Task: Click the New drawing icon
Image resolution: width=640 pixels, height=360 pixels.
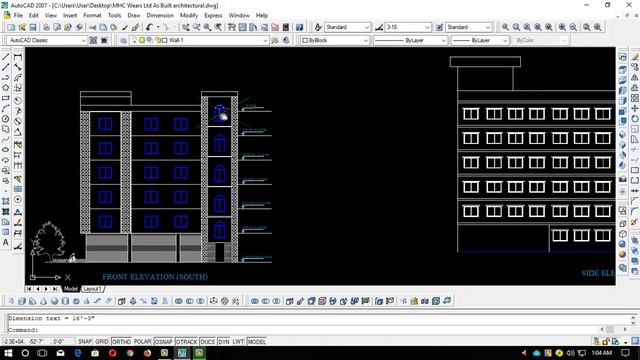Action: 11,27
